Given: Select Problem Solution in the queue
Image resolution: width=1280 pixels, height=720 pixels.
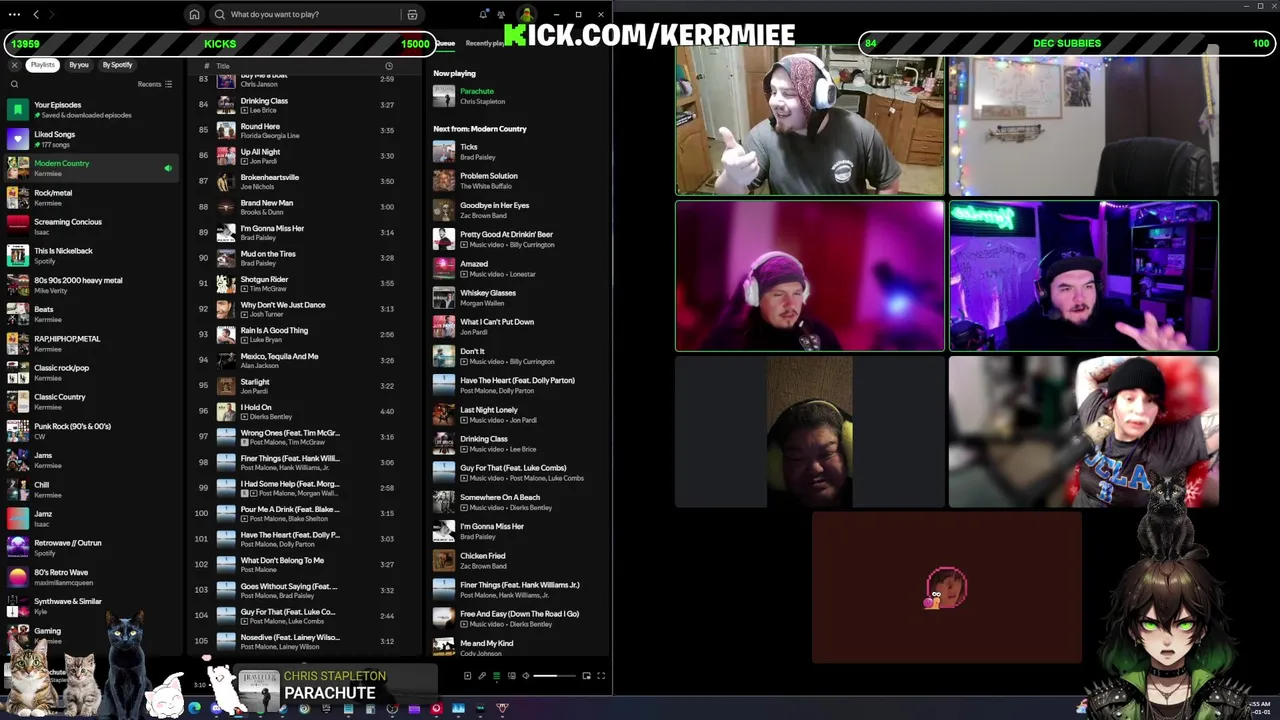Looking at the screenshot, I should (518, 180).
